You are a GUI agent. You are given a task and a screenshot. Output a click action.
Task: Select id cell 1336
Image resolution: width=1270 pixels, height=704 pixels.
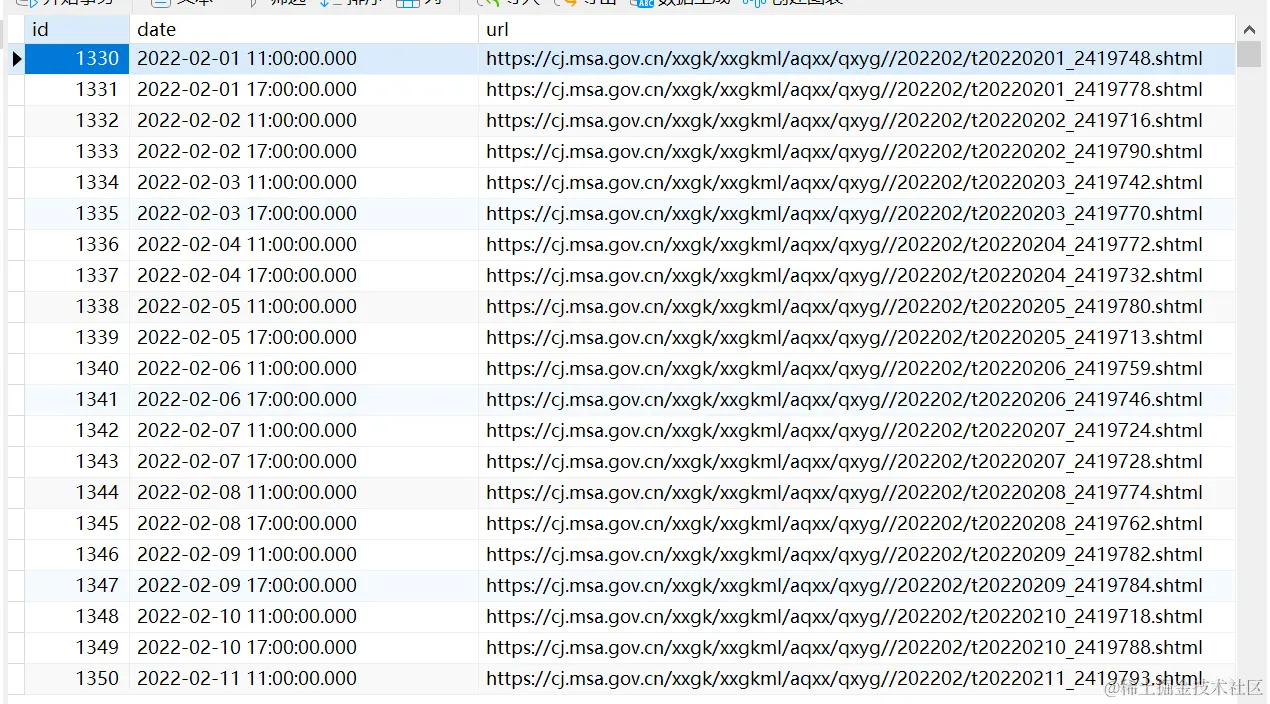coord(77,245)
